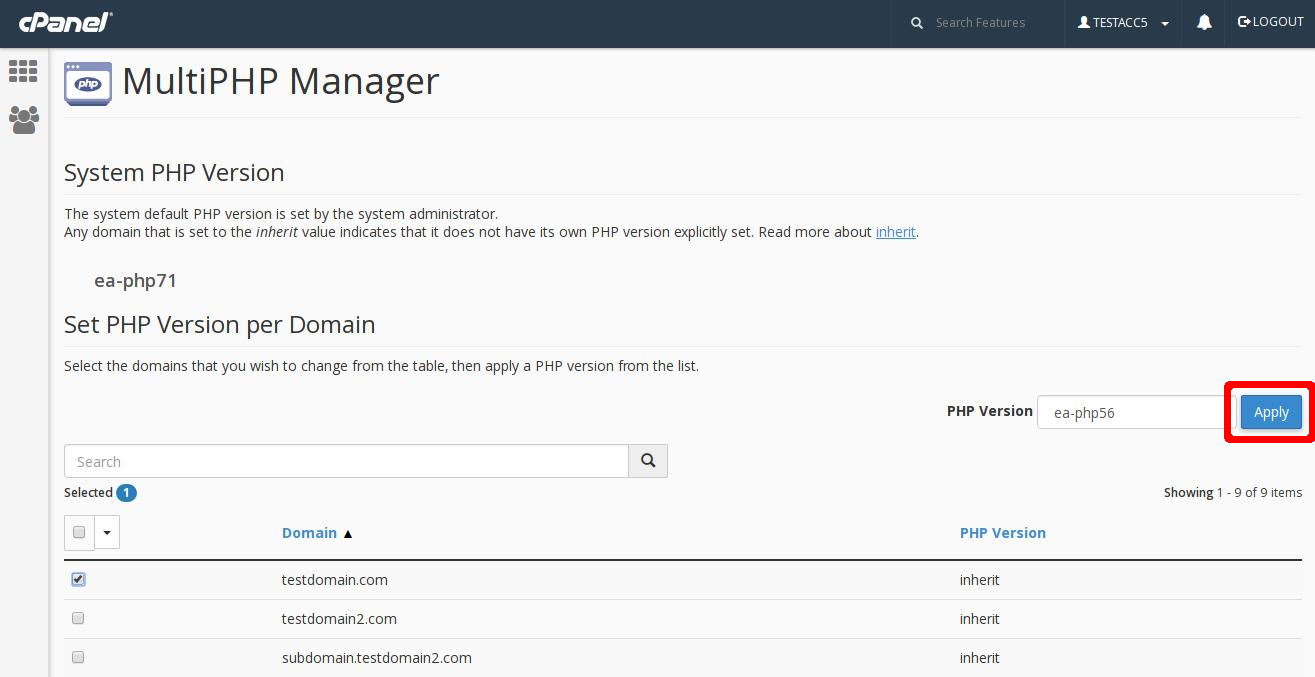Open the User Manager people icon

pyautogui.click(x=24, y=120)
